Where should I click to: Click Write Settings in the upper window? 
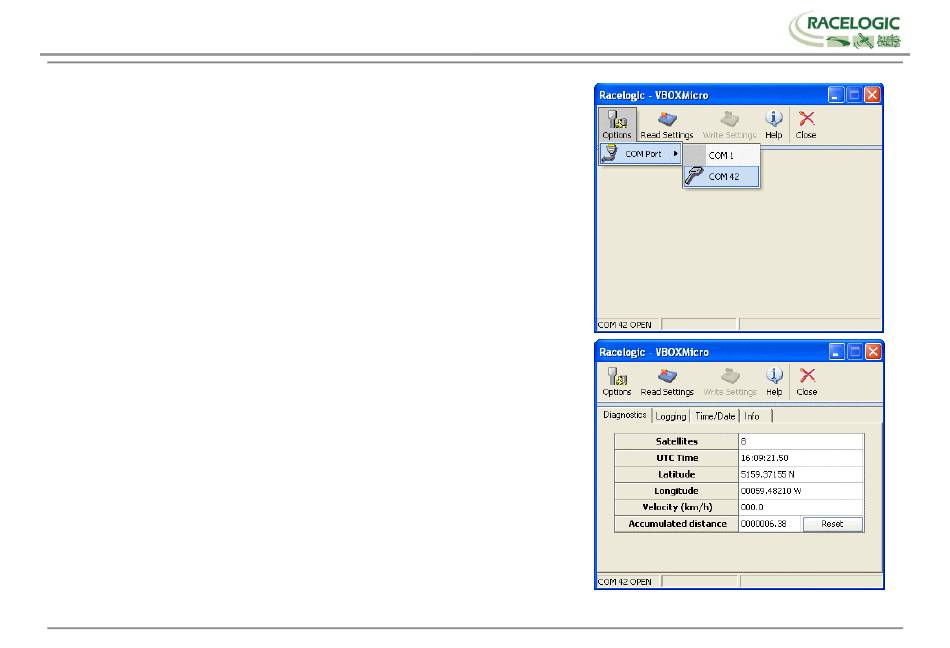729,125
